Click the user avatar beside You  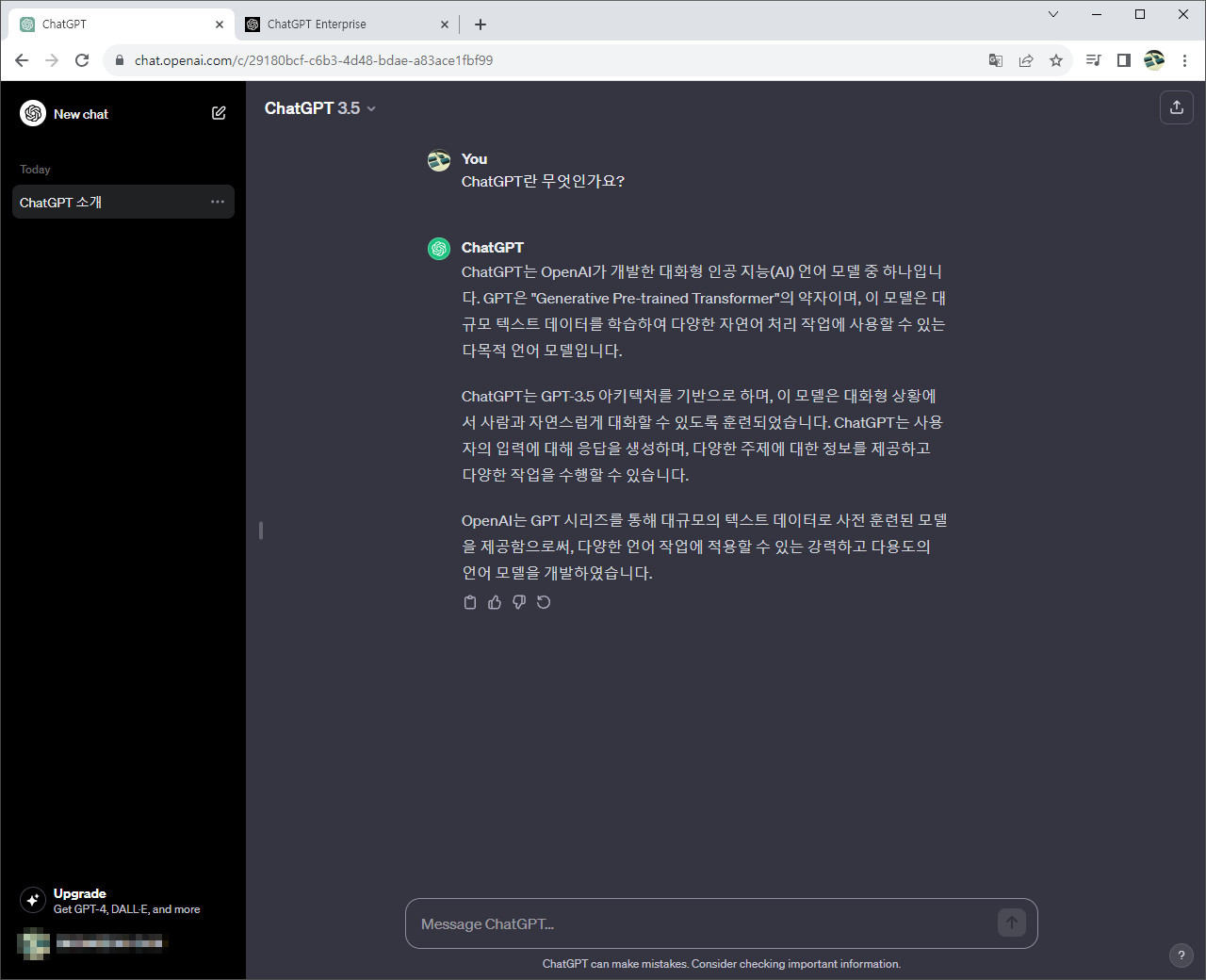coord(439,160)
